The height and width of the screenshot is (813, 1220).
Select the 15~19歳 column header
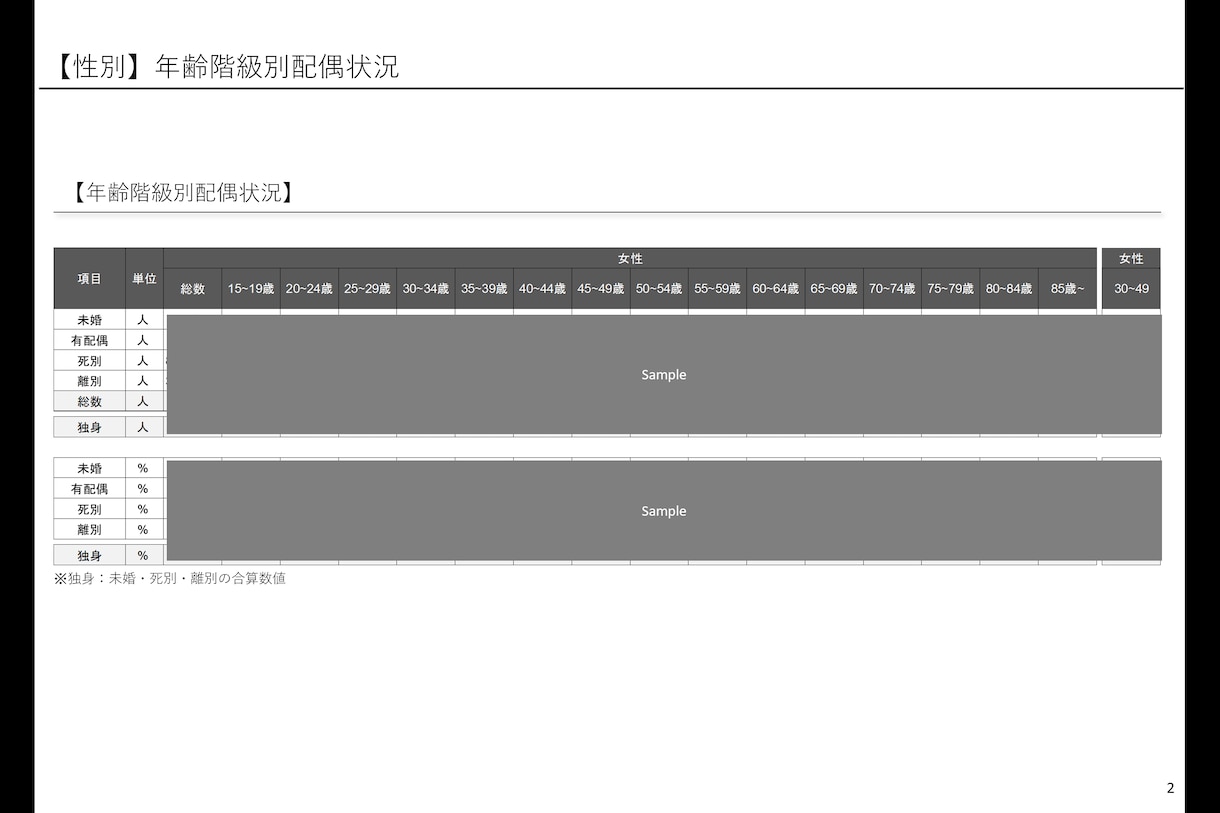click(251, 289)
